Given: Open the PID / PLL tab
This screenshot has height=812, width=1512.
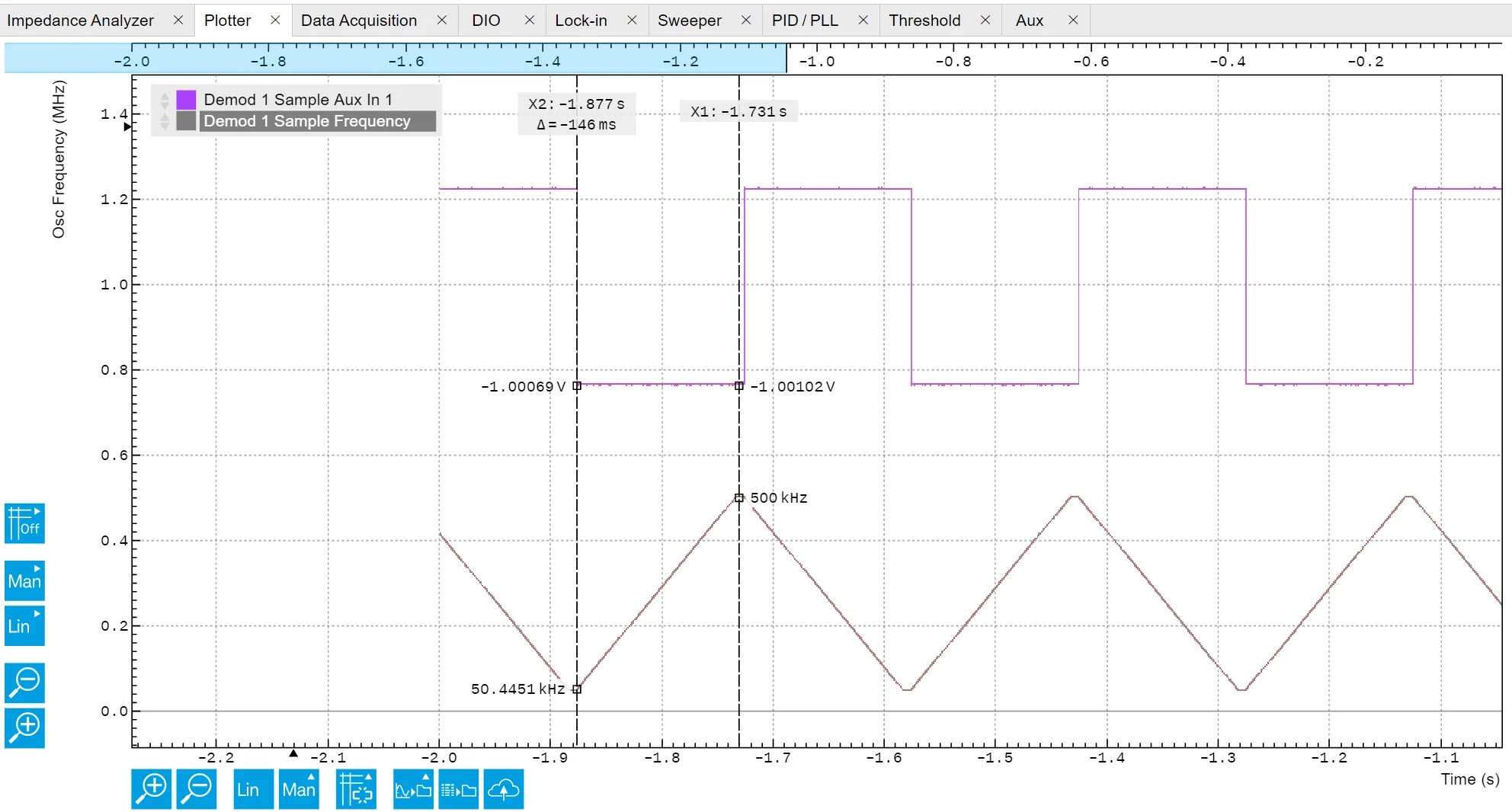Looking at the screenshot, I should click(805, 21).
